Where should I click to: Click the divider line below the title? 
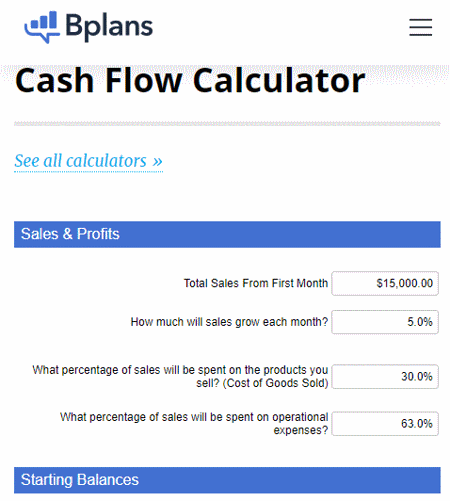[x=227, y=124]
